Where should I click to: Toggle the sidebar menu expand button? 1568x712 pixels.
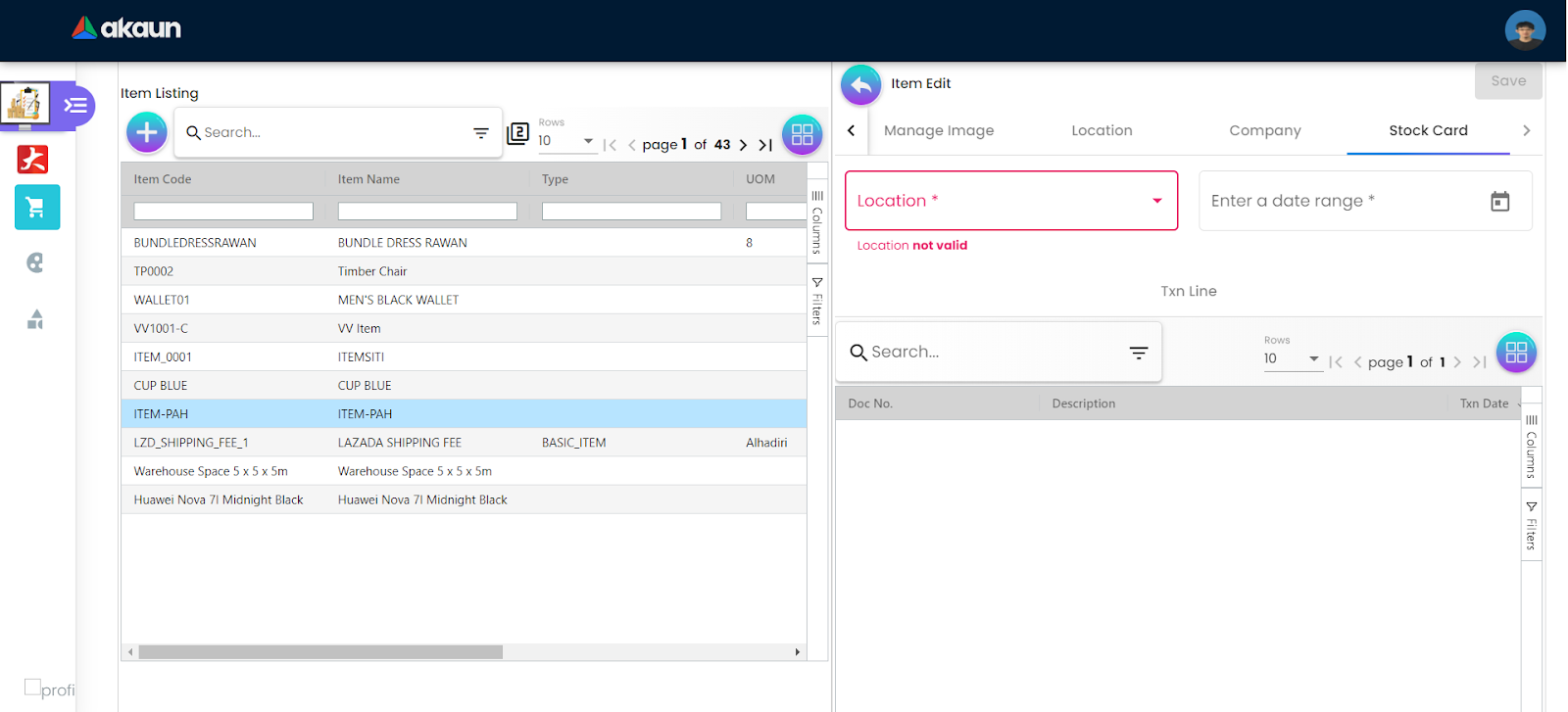[x=75, y=105]
